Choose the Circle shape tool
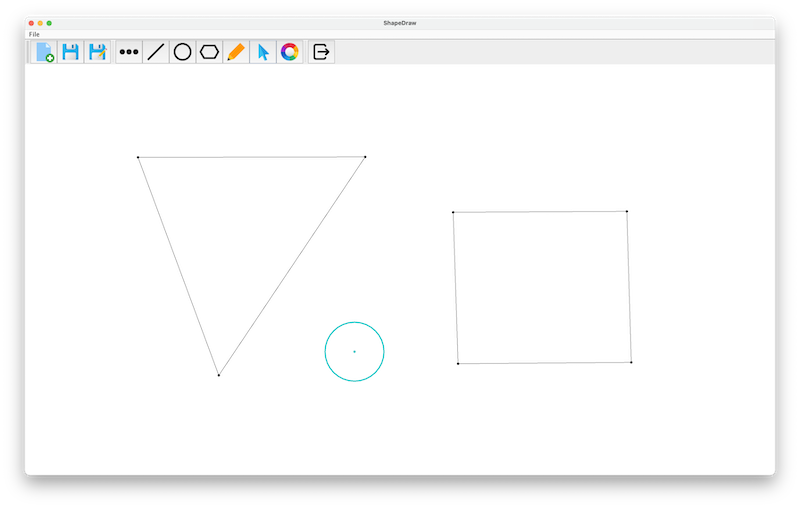Screen dimensions: 800x508 click(182, 52)
